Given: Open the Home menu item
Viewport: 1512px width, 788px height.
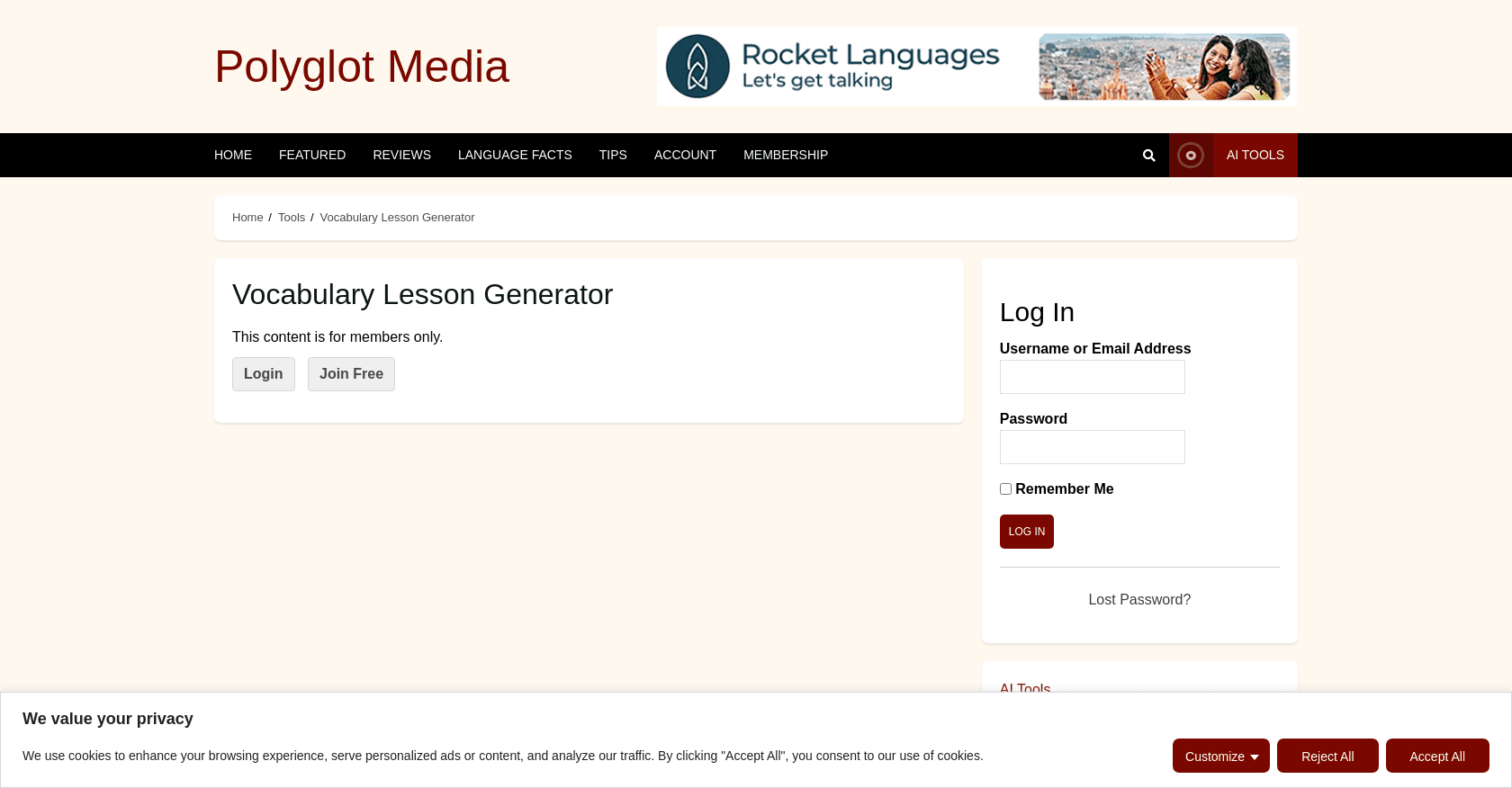Looking at the screenshot, I should (233, 155).
